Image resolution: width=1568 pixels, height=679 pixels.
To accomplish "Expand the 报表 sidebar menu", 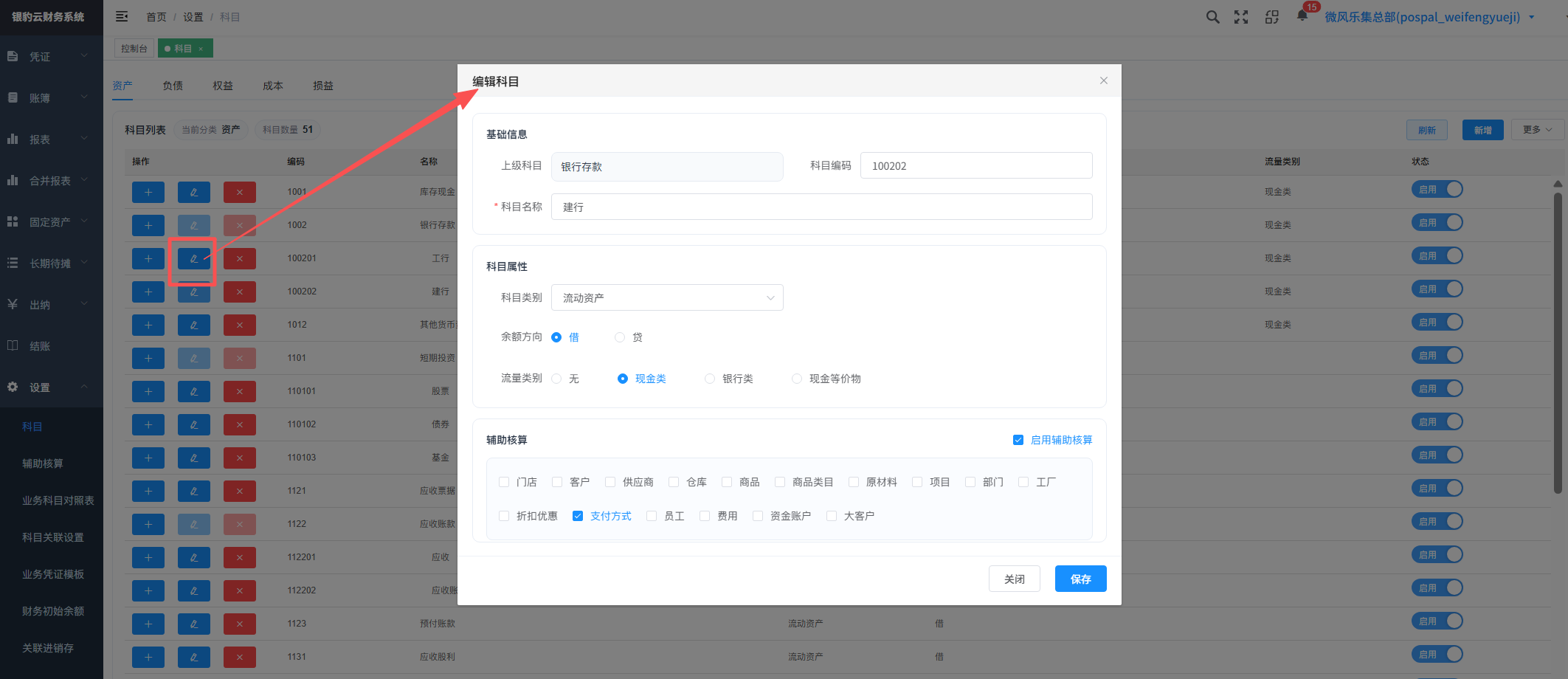I will click(51, 139).
